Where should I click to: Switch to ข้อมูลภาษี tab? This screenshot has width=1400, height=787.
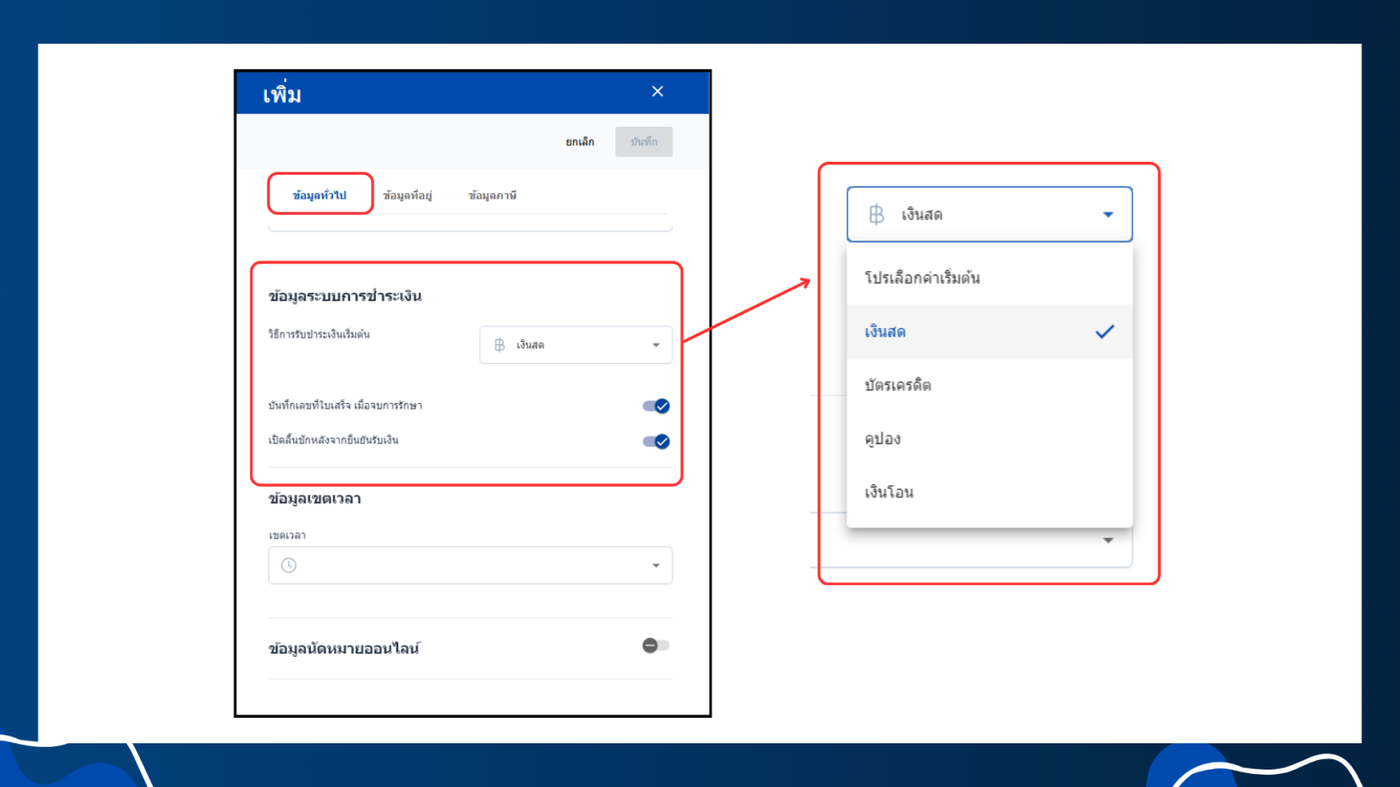coord(492,196)
